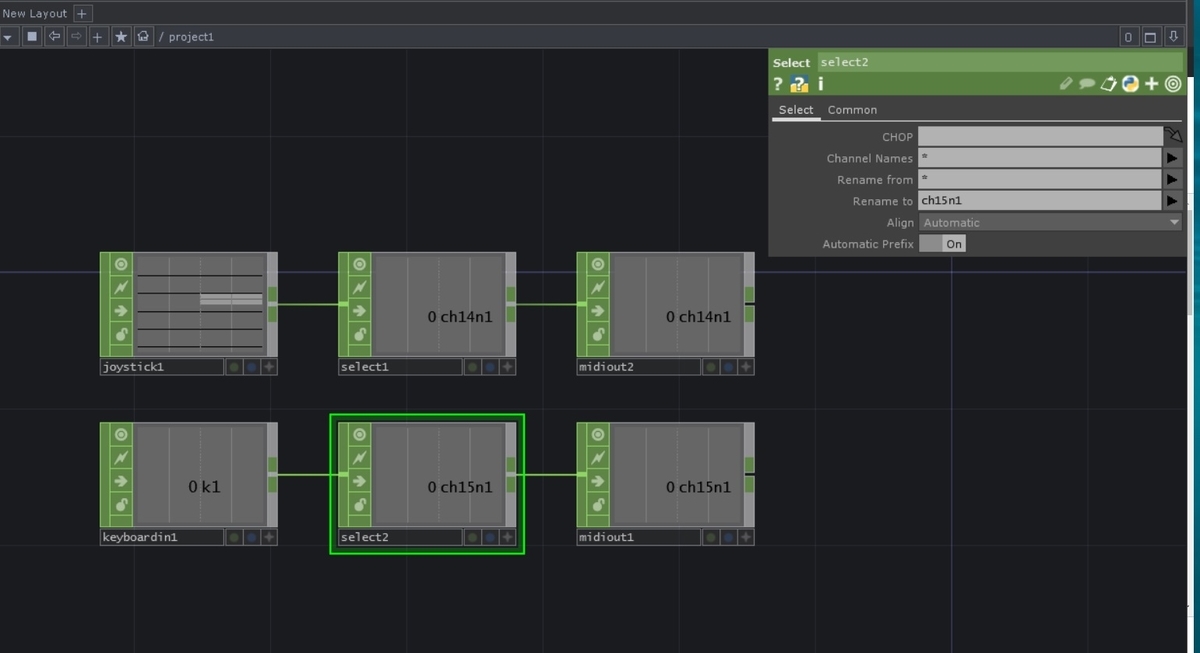Expand Rename from pattern menu arrow
Image resolution: width=1200 pixels, height=653 pixels.
point(1173,180)
